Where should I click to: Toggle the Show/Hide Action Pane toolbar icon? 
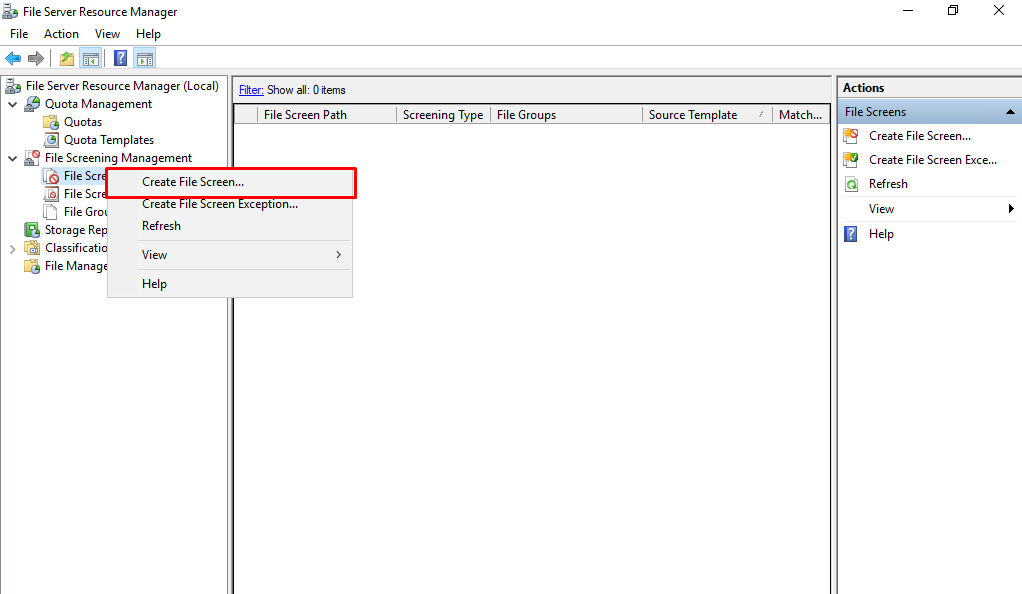pos(145,59)
